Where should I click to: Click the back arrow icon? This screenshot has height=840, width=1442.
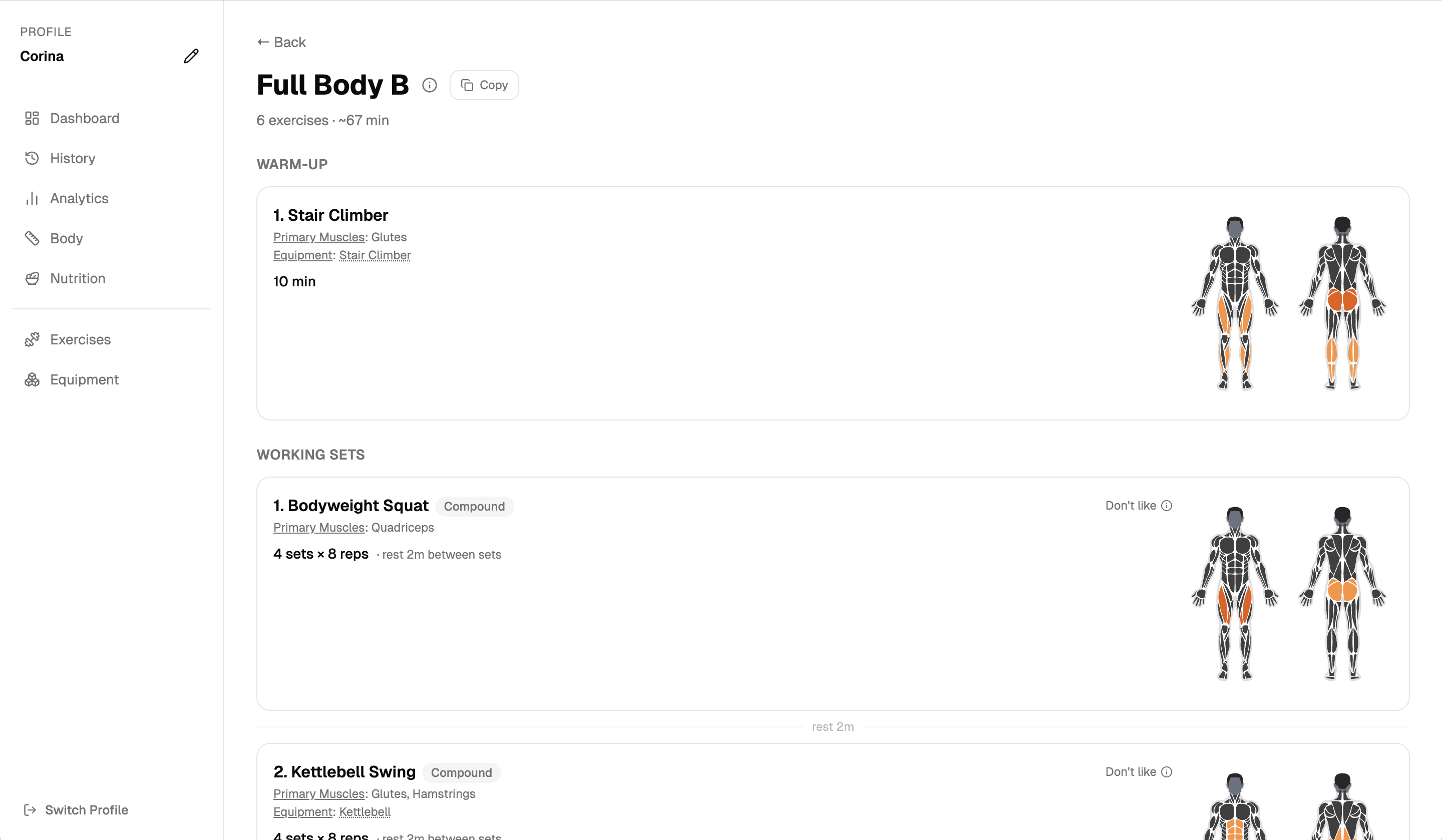click(x=263, y=42)
